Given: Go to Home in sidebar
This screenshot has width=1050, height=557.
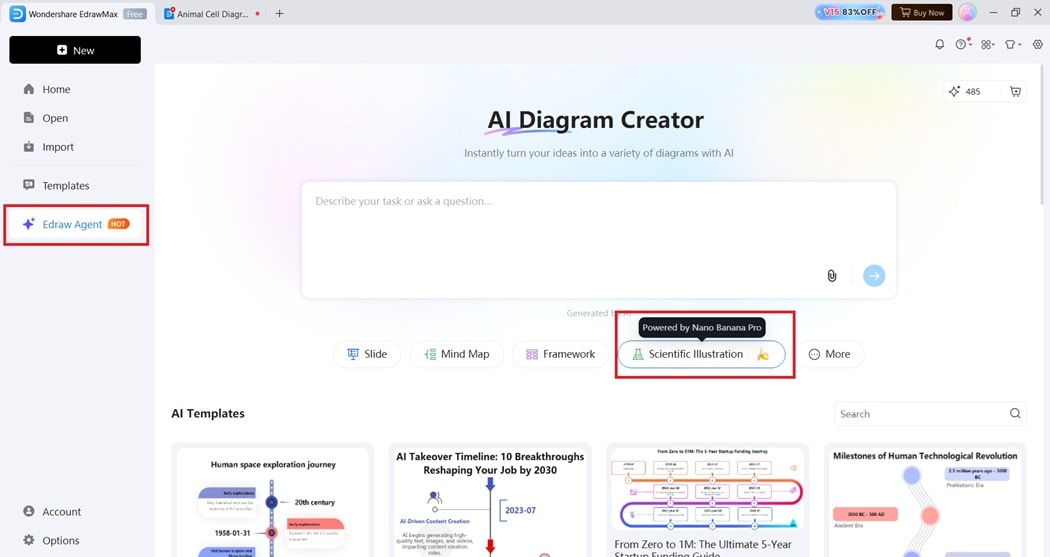Looking at the screenshot, I should (56, 89).
